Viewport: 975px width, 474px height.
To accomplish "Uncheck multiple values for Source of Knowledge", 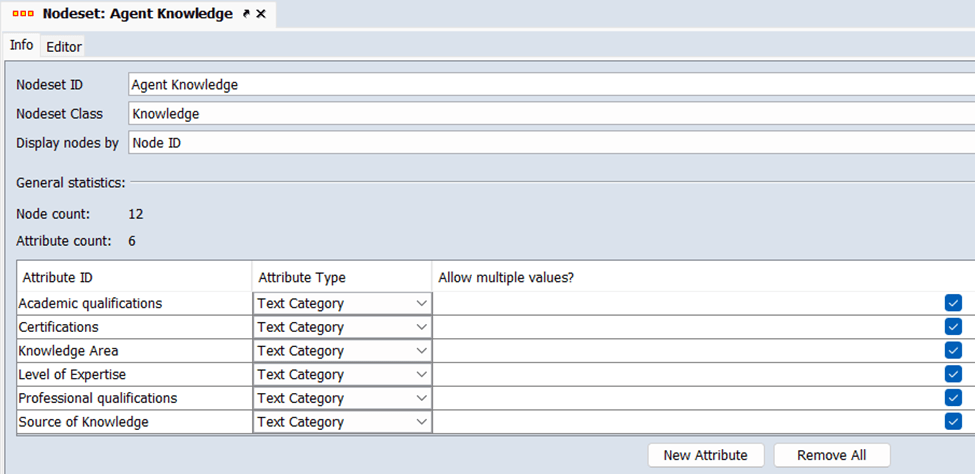I will pos(953,422).
